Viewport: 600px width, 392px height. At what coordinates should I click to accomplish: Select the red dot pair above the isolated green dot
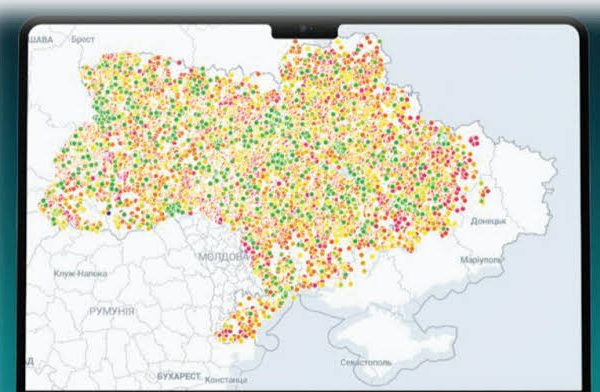coord(485,191)
